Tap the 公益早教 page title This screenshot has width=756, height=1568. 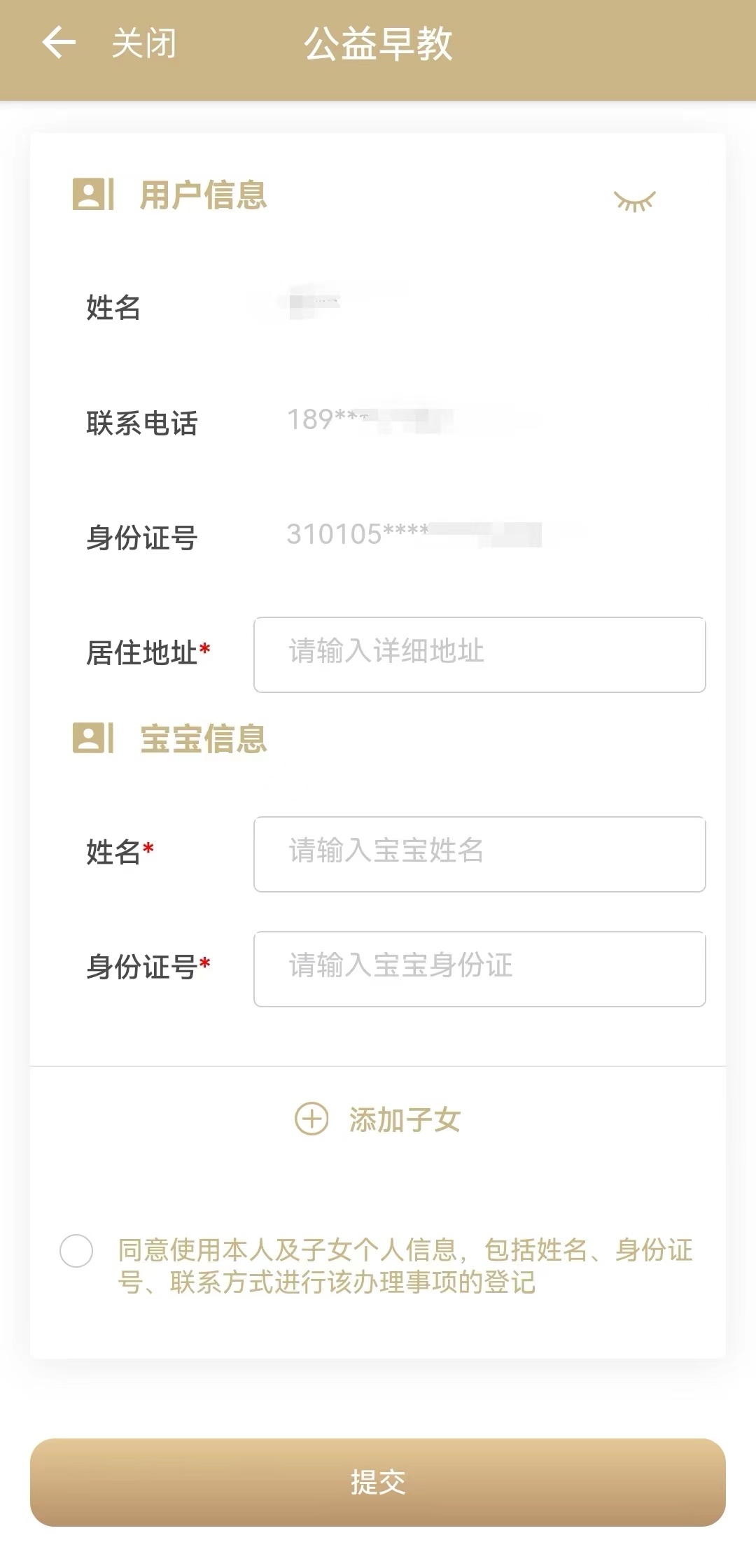pos(378,43)
